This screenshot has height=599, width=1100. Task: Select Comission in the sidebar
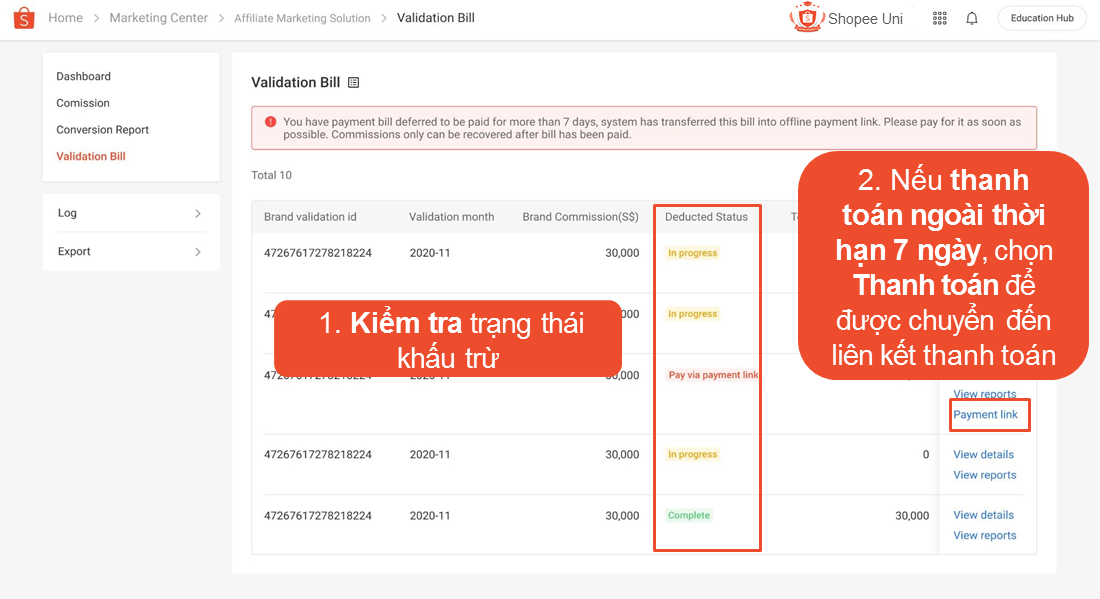83,103
